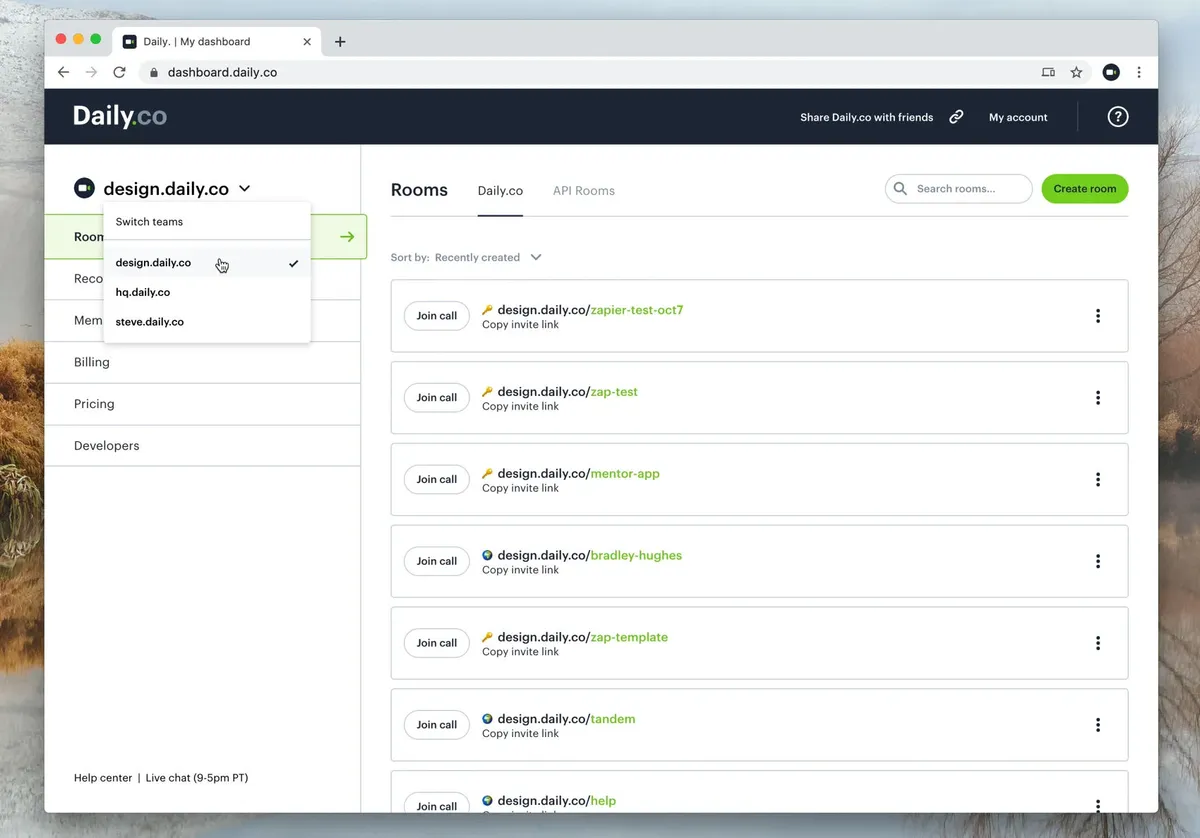Copy invite link for zap-test
Image resolution: width=1200 pixels, height=838 pixels.
[520, 407]
